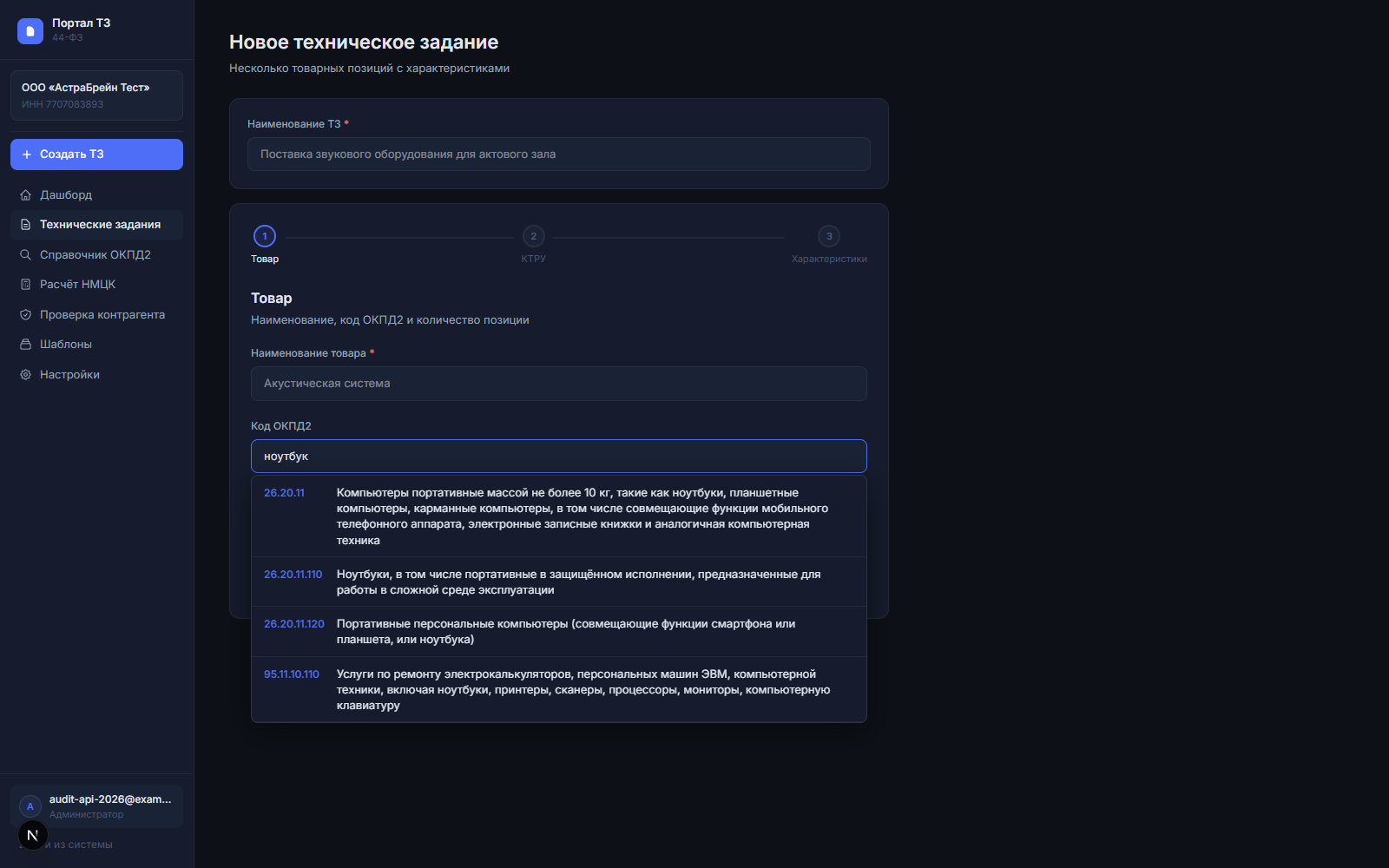Open Шаблоны in the sidebar
The width and height of the screenshot is (1389, 868).
[96, 345]
